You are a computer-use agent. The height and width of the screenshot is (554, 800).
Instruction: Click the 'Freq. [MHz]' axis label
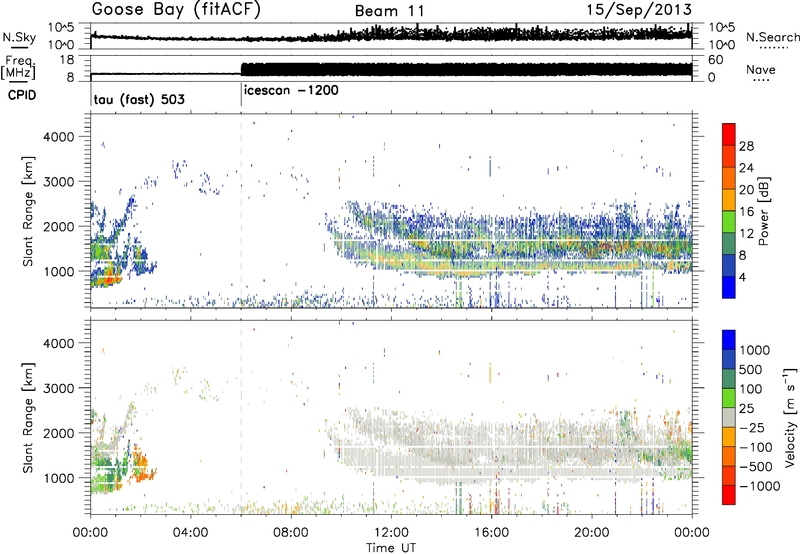pos(19,67)
